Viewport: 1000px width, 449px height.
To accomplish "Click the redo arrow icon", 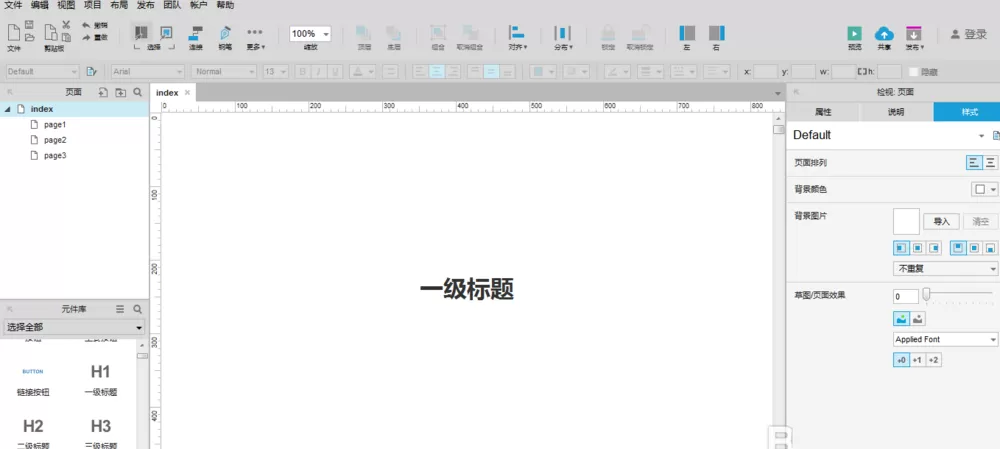I will click(86, 38).
